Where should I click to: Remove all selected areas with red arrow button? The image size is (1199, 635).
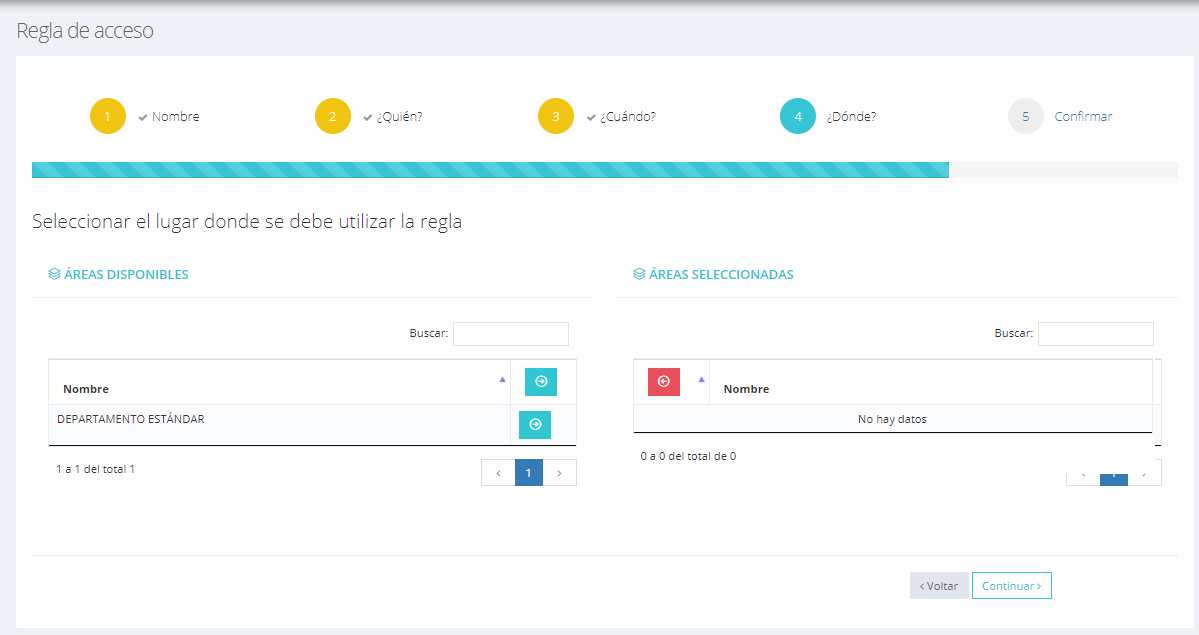point(664,382)
